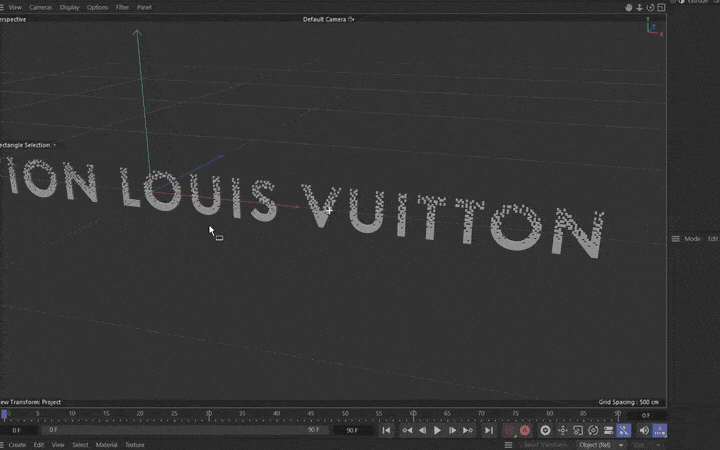720x450 pixels.
Task: Open the Filter menu
Action: pos(122,7)
